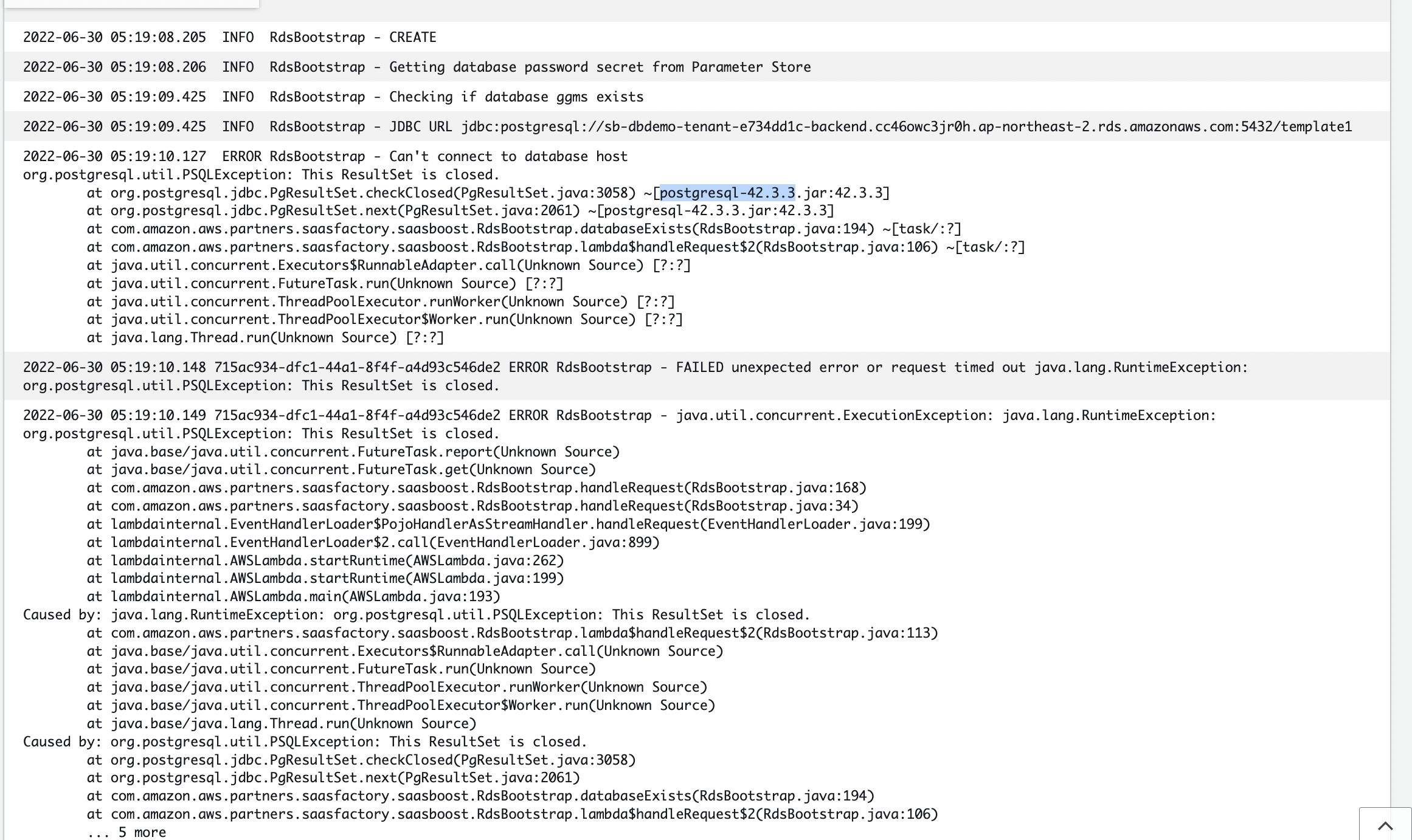Click the "Caused by: org.postgresql.util.PSQLException" line
Screen dimensions: 1412x840
click(x=304, y=741)
